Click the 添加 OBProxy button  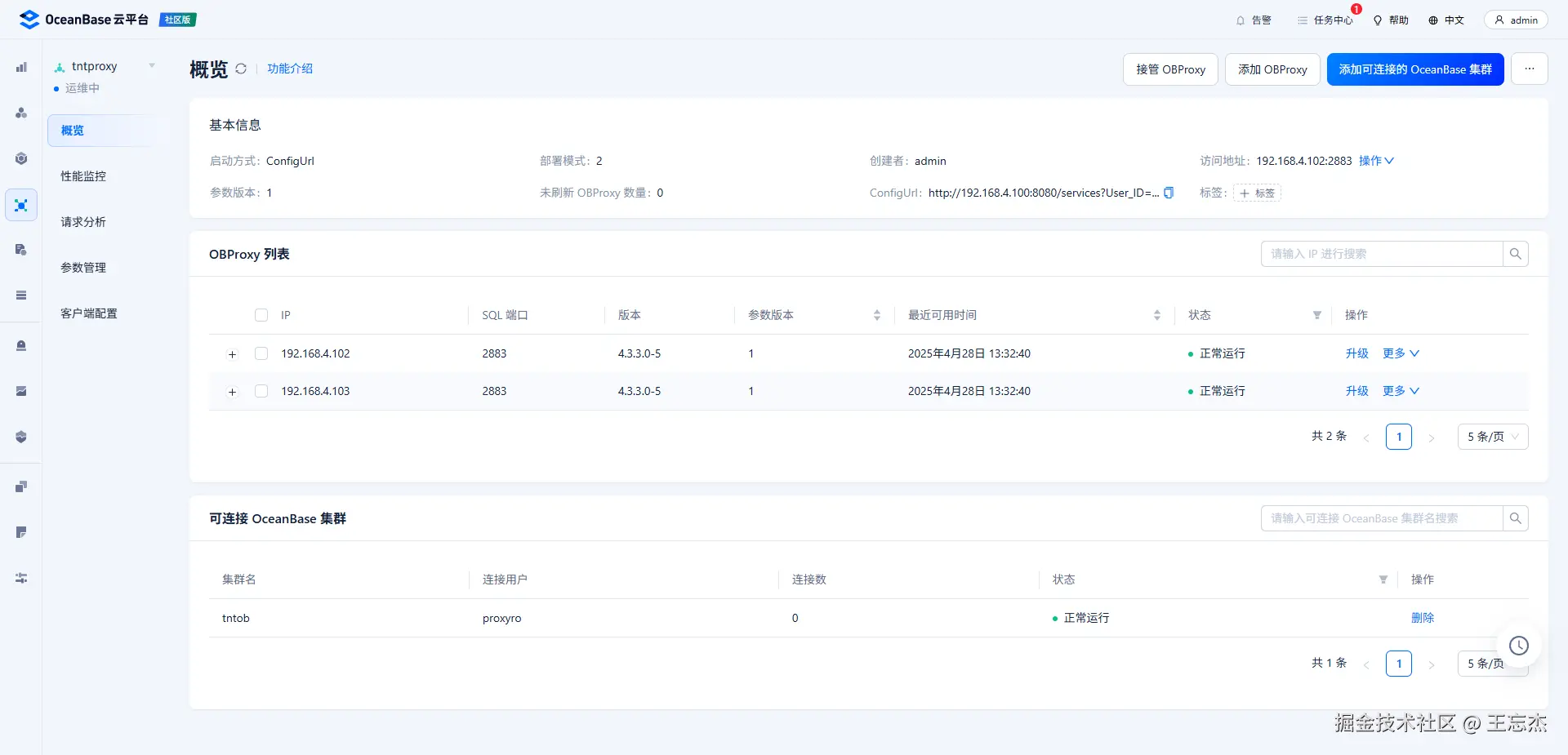click(x=1272, y=69)
